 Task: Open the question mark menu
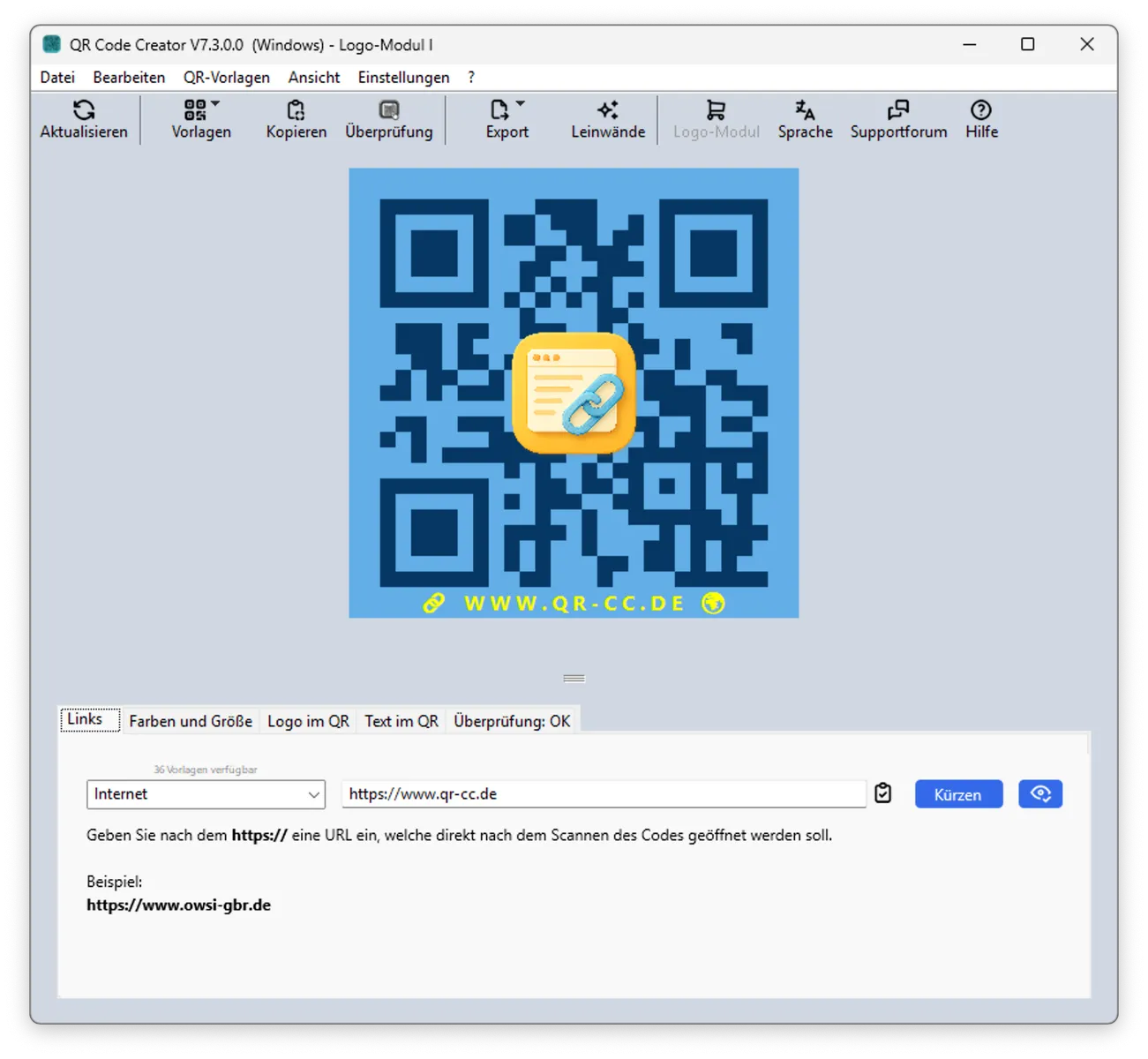click(471, 78)
